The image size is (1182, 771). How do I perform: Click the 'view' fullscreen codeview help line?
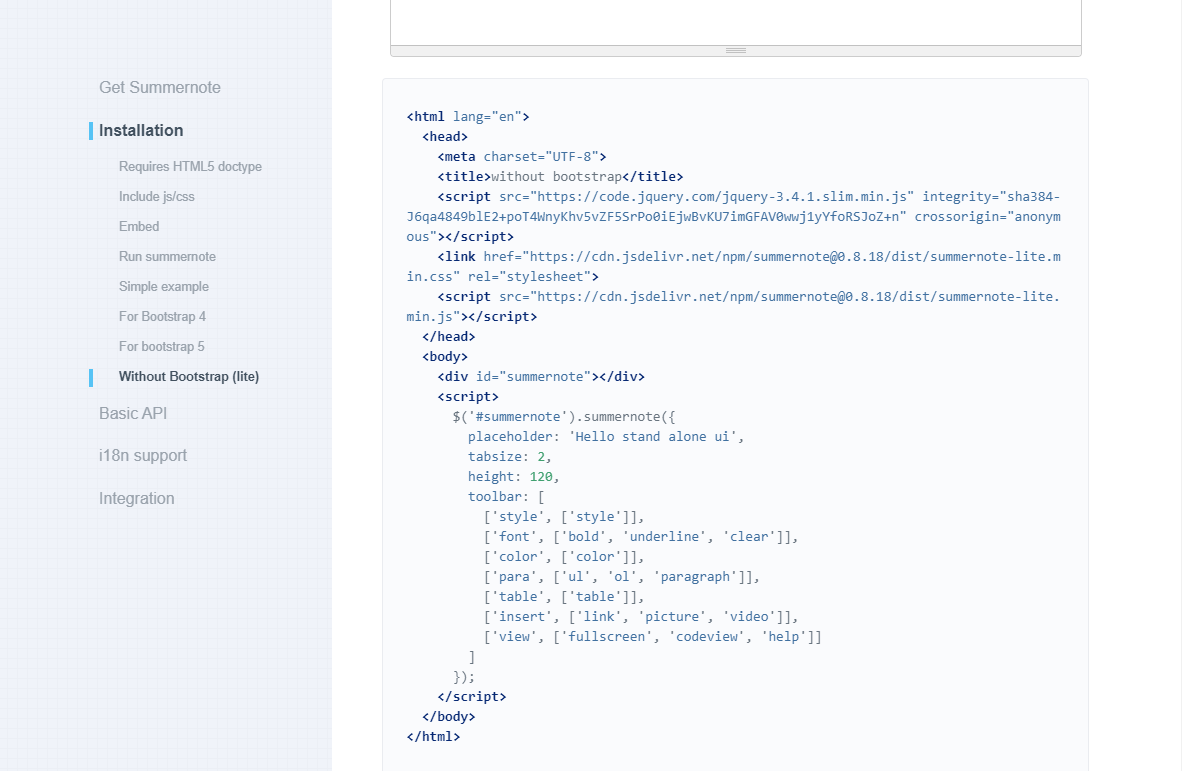(x=653, y=637)
